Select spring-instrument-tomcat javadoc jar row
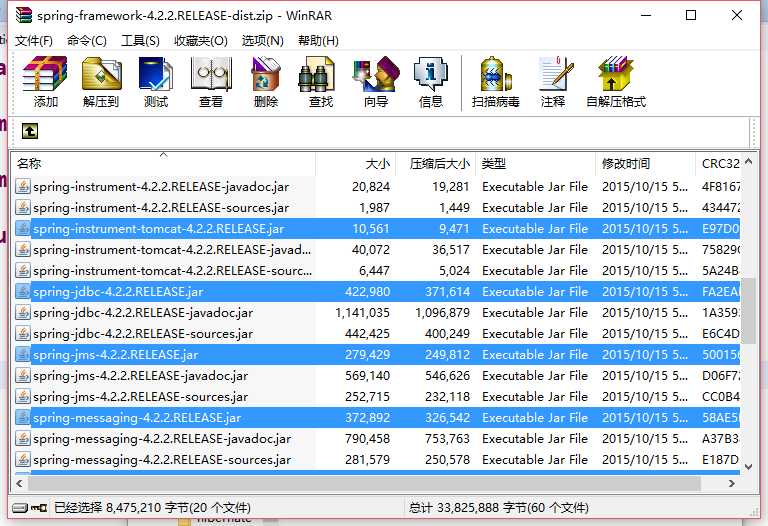Image resolution: width=768 pixels, height=526 pixels. [376, 250]
